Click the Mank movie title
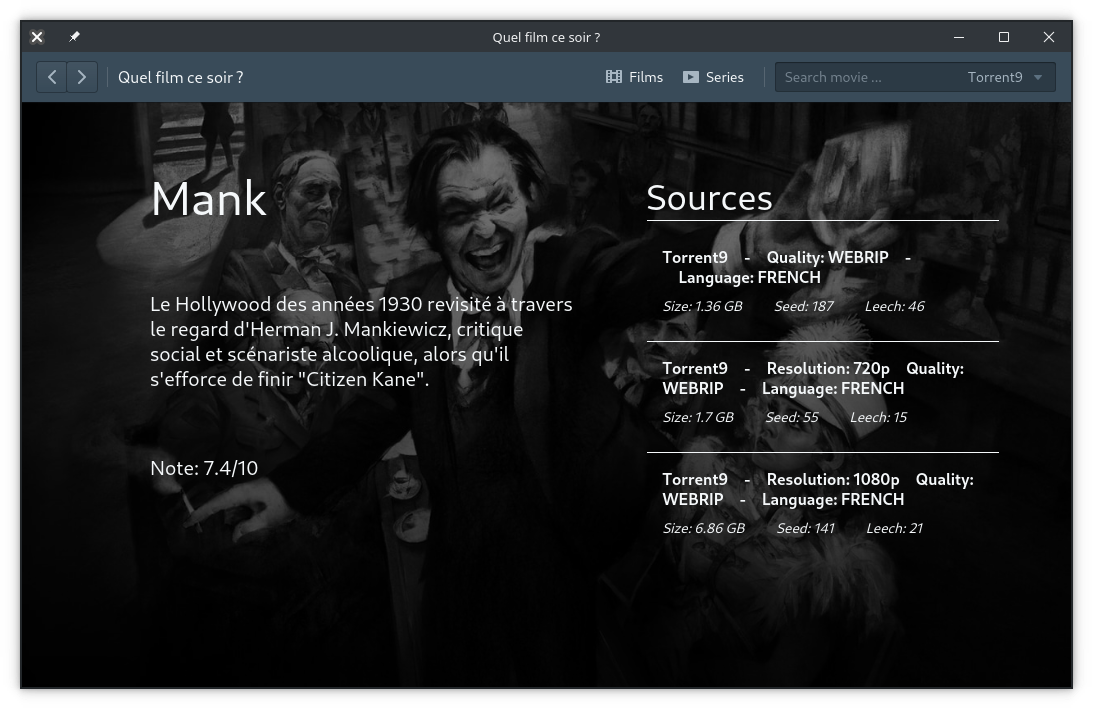1093x709 pixels. click(x=208, y=199)
